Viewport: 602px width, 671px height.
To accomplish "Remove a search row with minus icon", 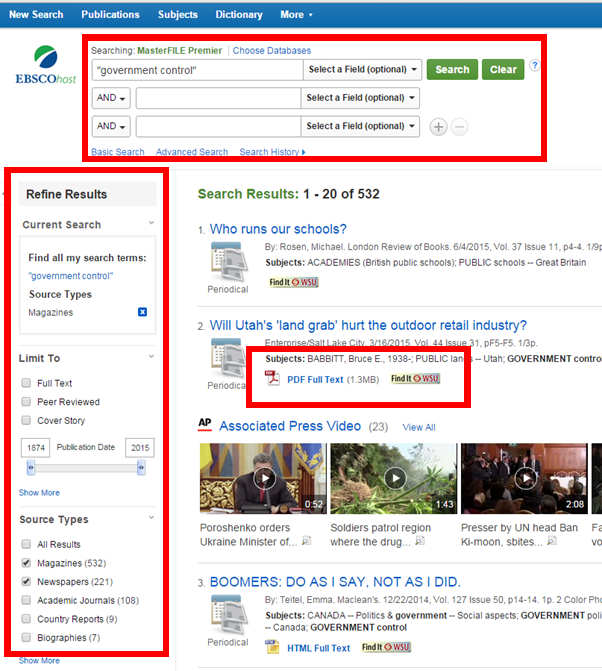I will 459,127.
